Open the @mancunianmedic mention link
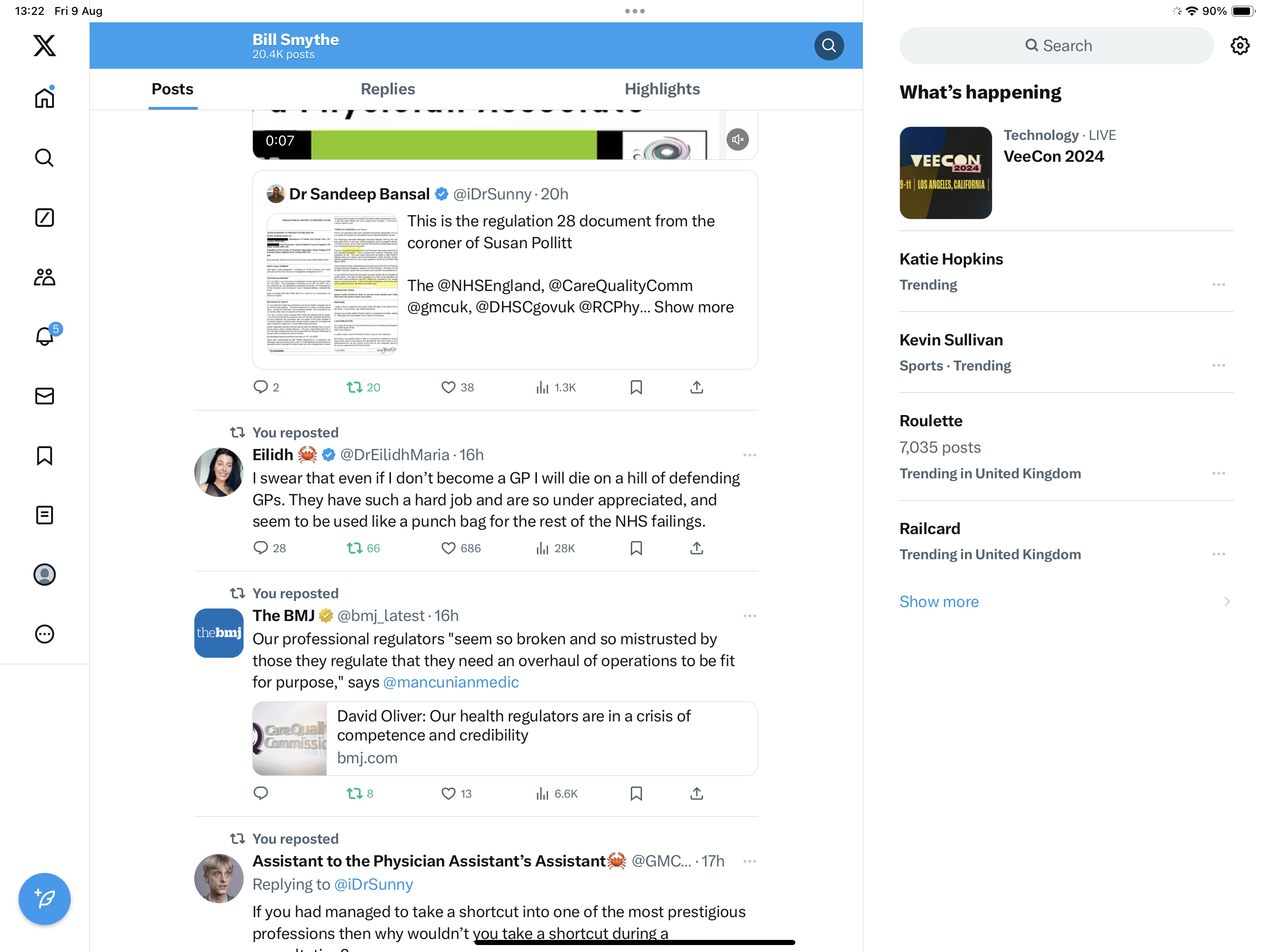 pos(451,682)
